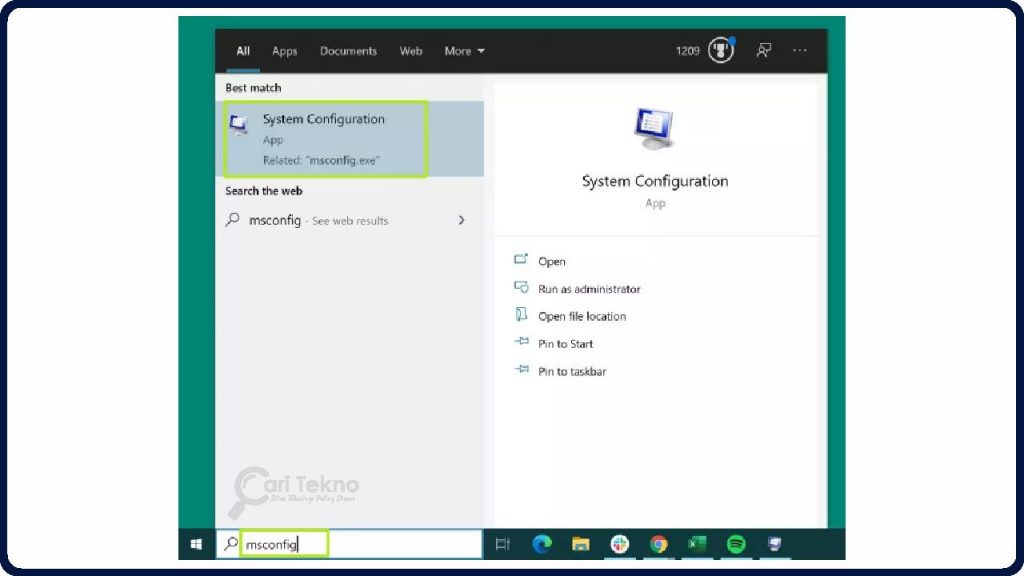Open the Task View icon
Screen dimensions: 1024x576
click(503, 543)
